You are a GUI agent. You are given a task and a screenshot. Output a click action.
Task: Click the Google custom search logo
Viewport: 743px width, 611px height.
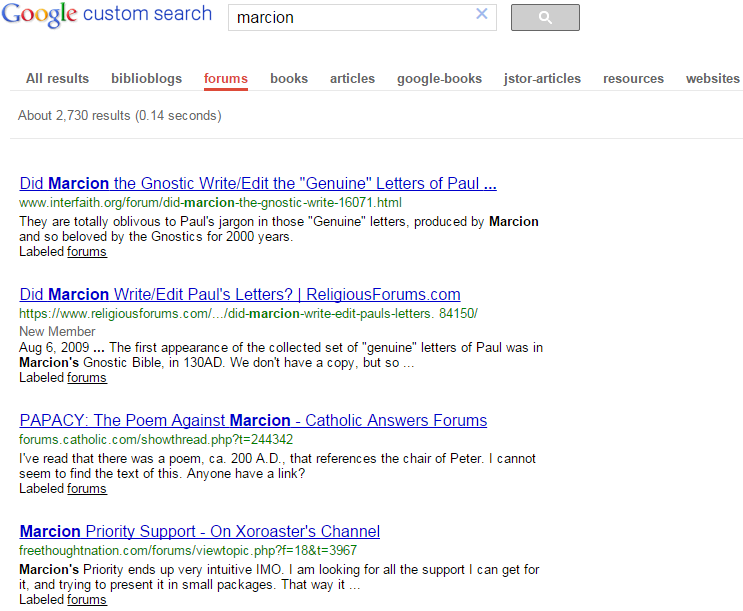[x=107, y=14]
